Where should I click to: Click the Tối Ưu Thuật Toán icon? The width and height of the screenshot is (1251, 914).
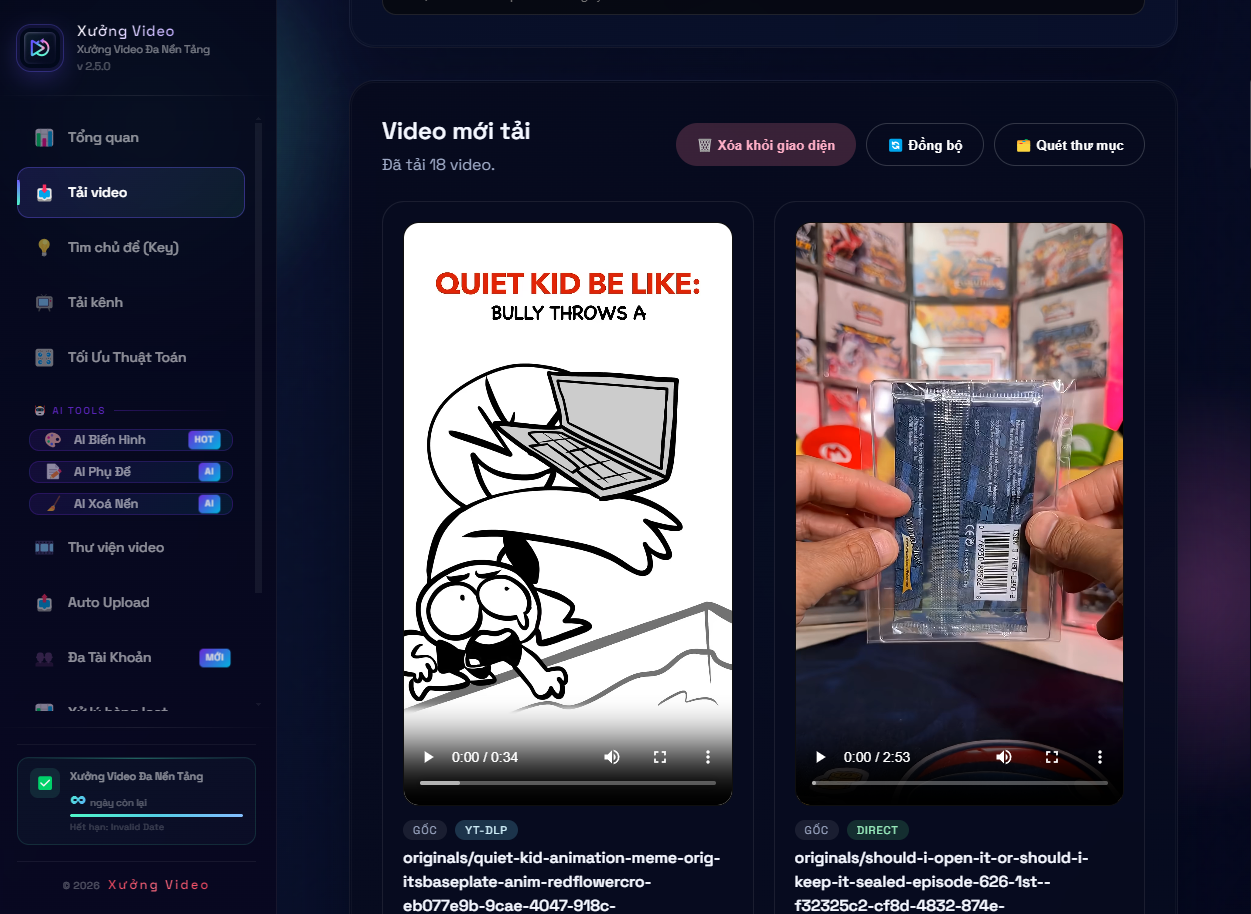44,358
